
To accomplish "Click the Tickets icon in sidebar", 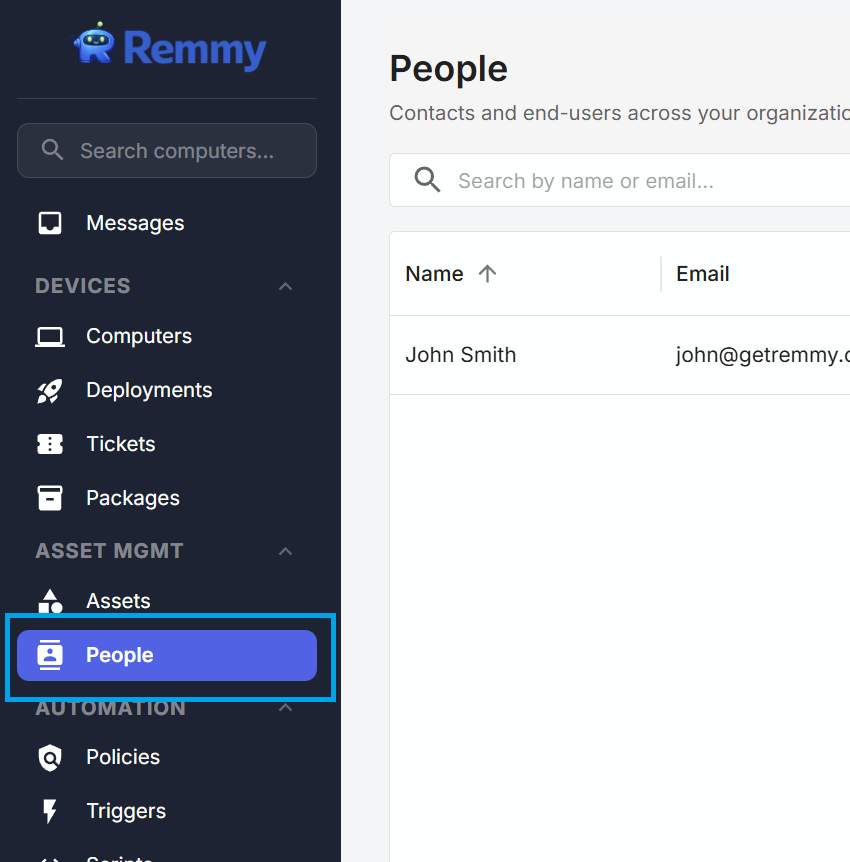I will pos(50,444).
